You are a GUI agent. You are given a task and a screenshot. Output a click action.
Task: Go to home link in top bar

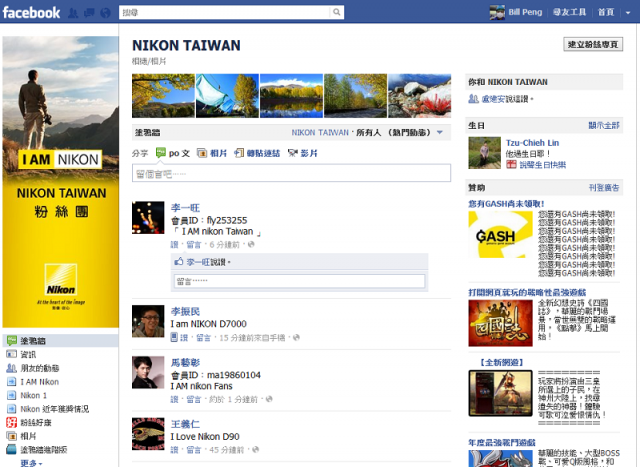pyautogui.click(x=606, y=12)
